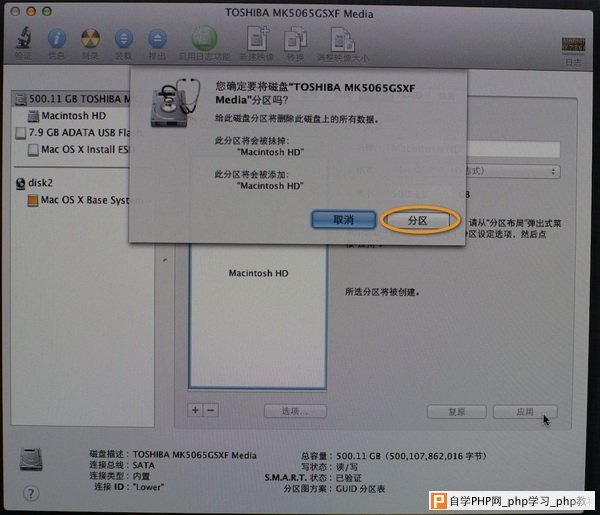Image resolution: width=600 pixels, height=515 pixels.
Task: Open the Log icon in the toolbar
Action: point(573,44)
